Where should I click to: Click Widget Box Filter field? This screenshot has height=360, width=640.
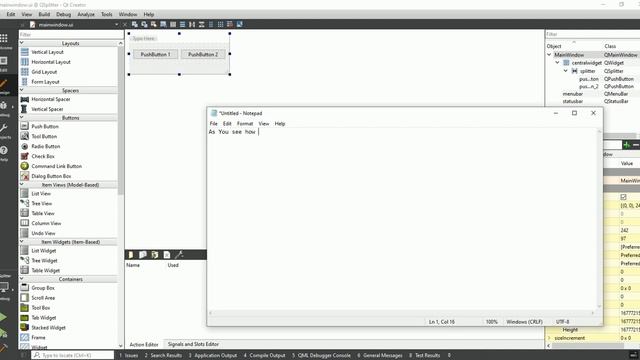tap(71, 35)
